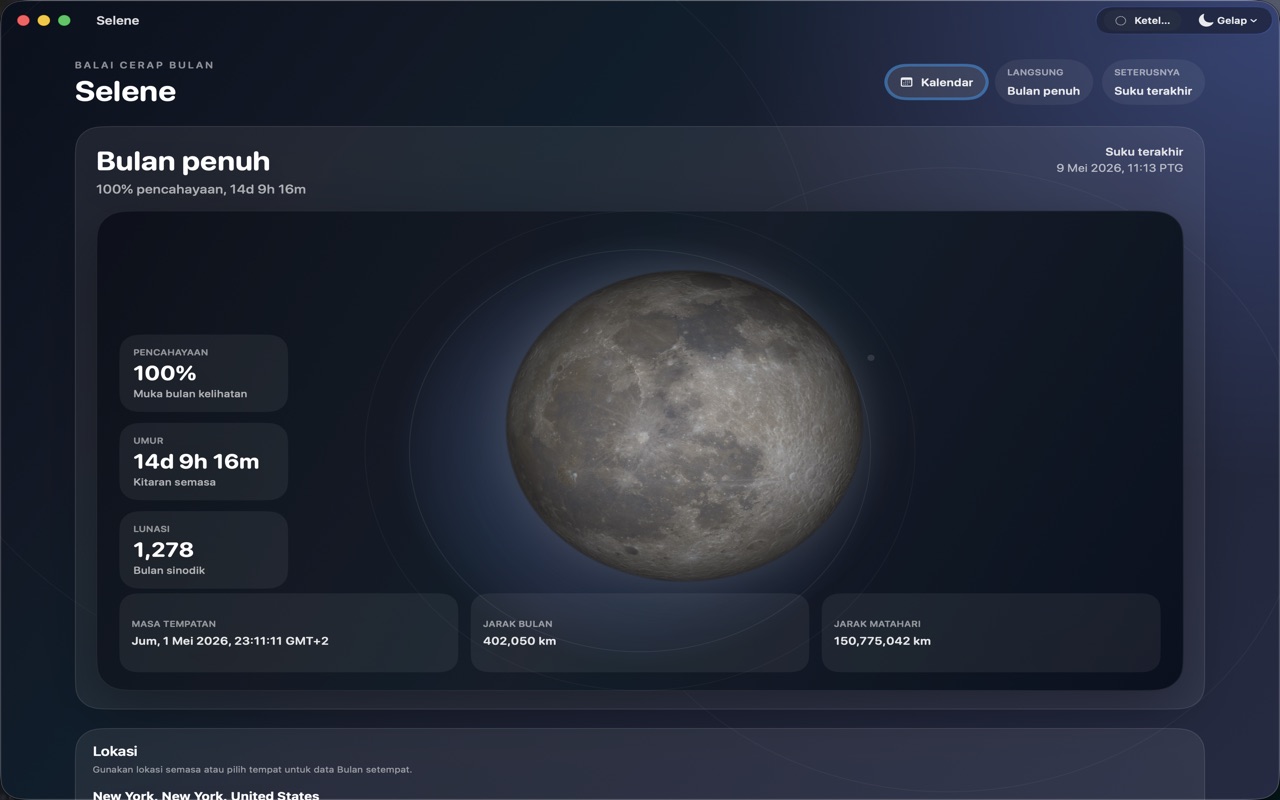The height and width of the screenshot is (800, 1280).
Task: Open the Gelap theme dropdown
Action: pyautogui.click(x=1227, y=20)
